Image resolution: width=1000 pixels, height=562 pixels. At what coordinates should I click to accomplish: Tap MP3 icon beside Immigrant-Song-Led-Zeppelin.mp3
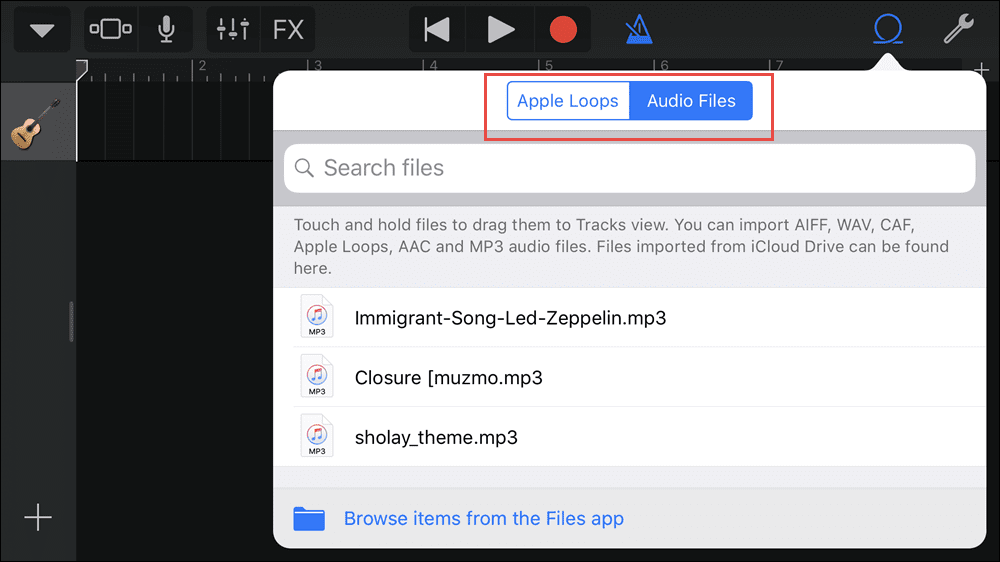tap(317, 317)
